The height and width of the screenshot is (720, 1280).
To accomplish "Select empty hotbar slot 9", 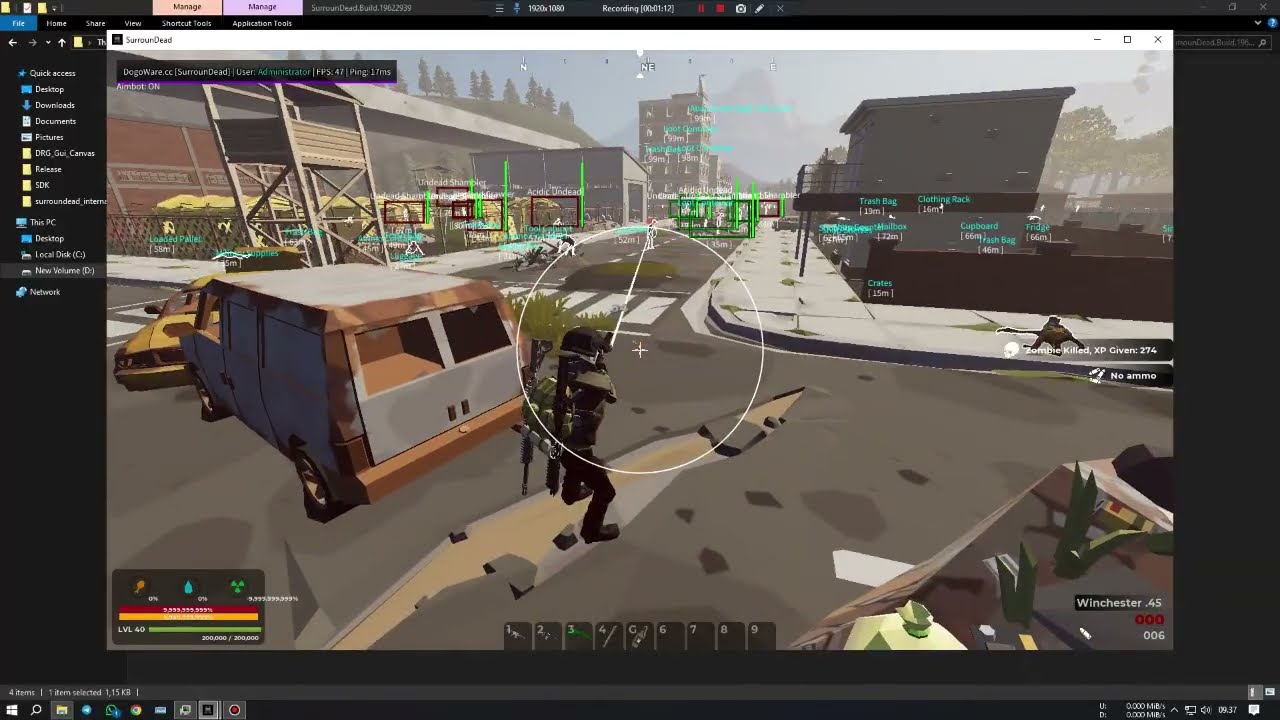I will pos(760,635).
